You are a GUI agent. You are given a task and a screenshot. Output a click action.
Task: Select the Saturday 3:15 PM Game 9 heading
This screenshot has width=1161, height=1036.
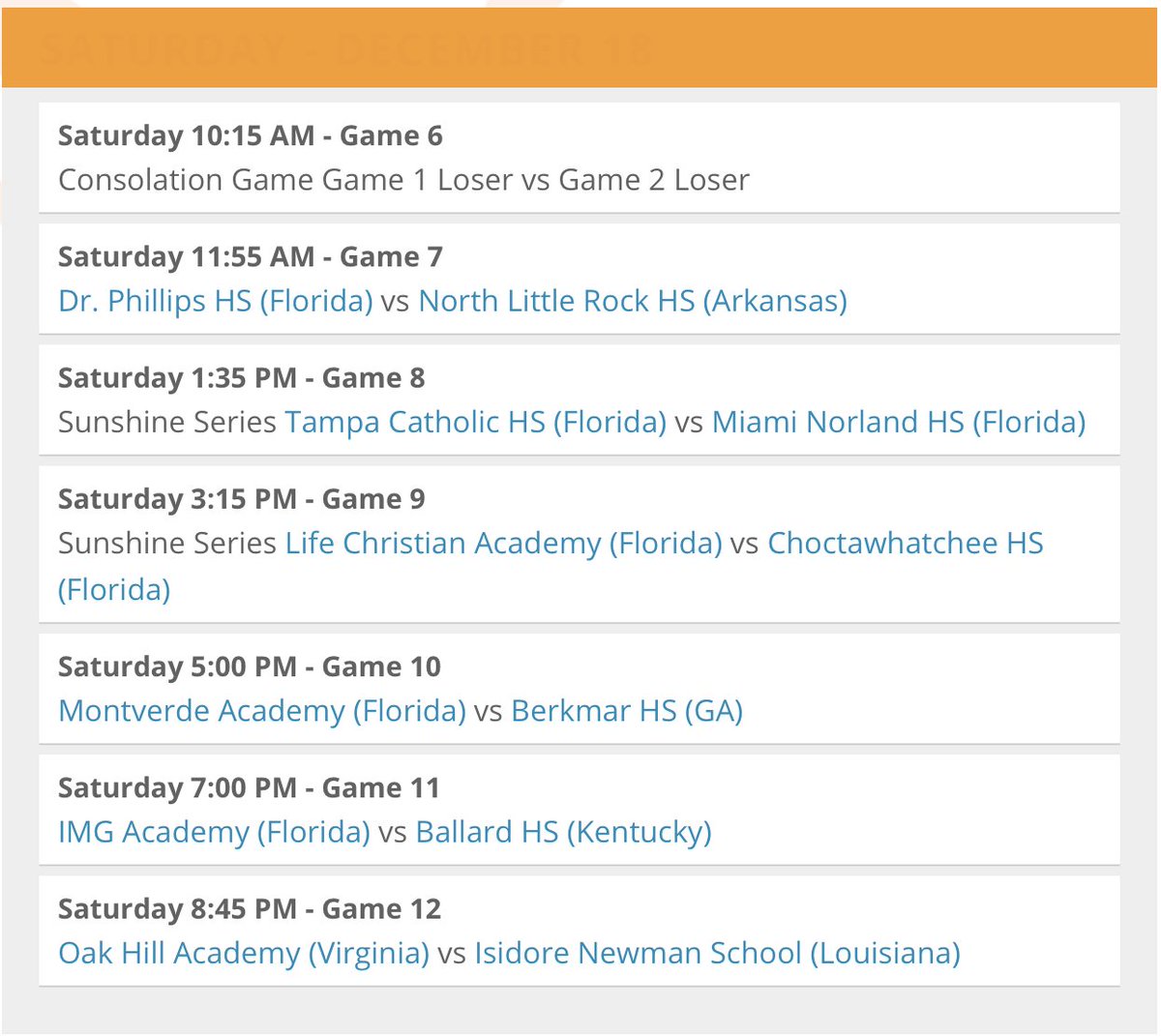242,498
